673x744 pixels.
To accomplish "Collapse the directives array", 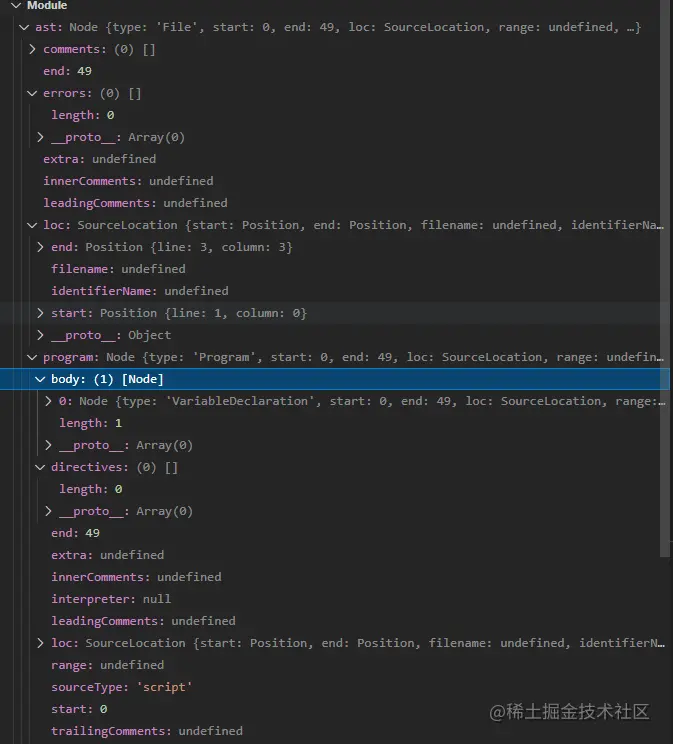I will tap(40, 467).
